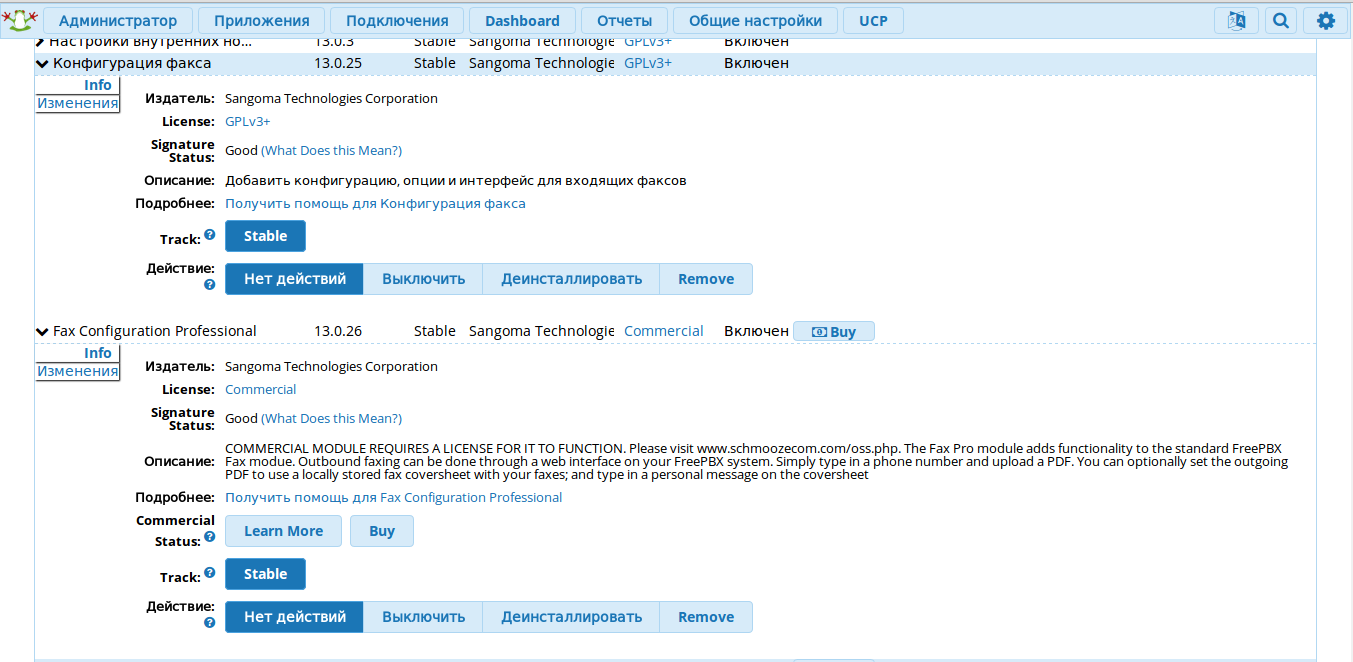
Task: Click Learn More button
Action: (283, 531)
